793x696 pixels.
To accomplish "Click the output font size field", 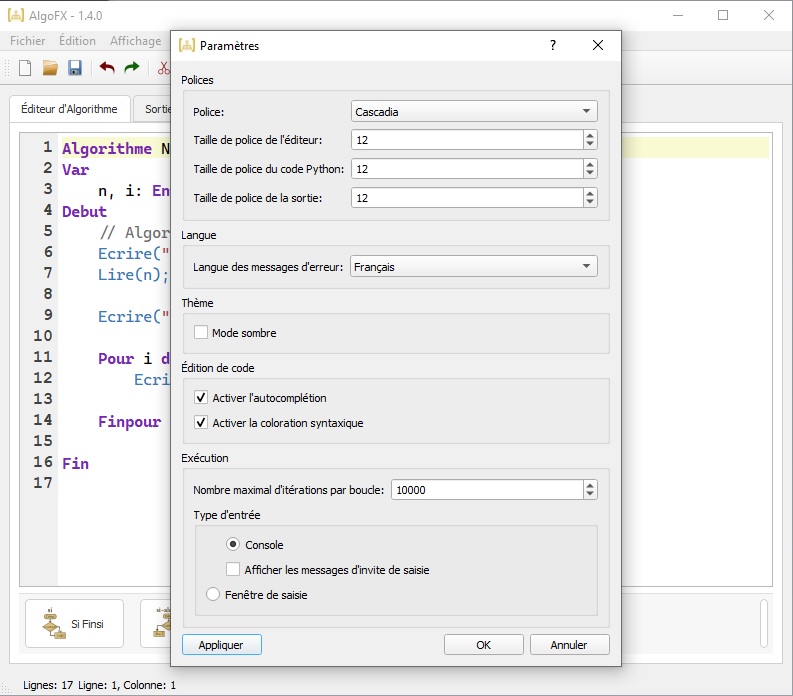I will tap(467, 197).
